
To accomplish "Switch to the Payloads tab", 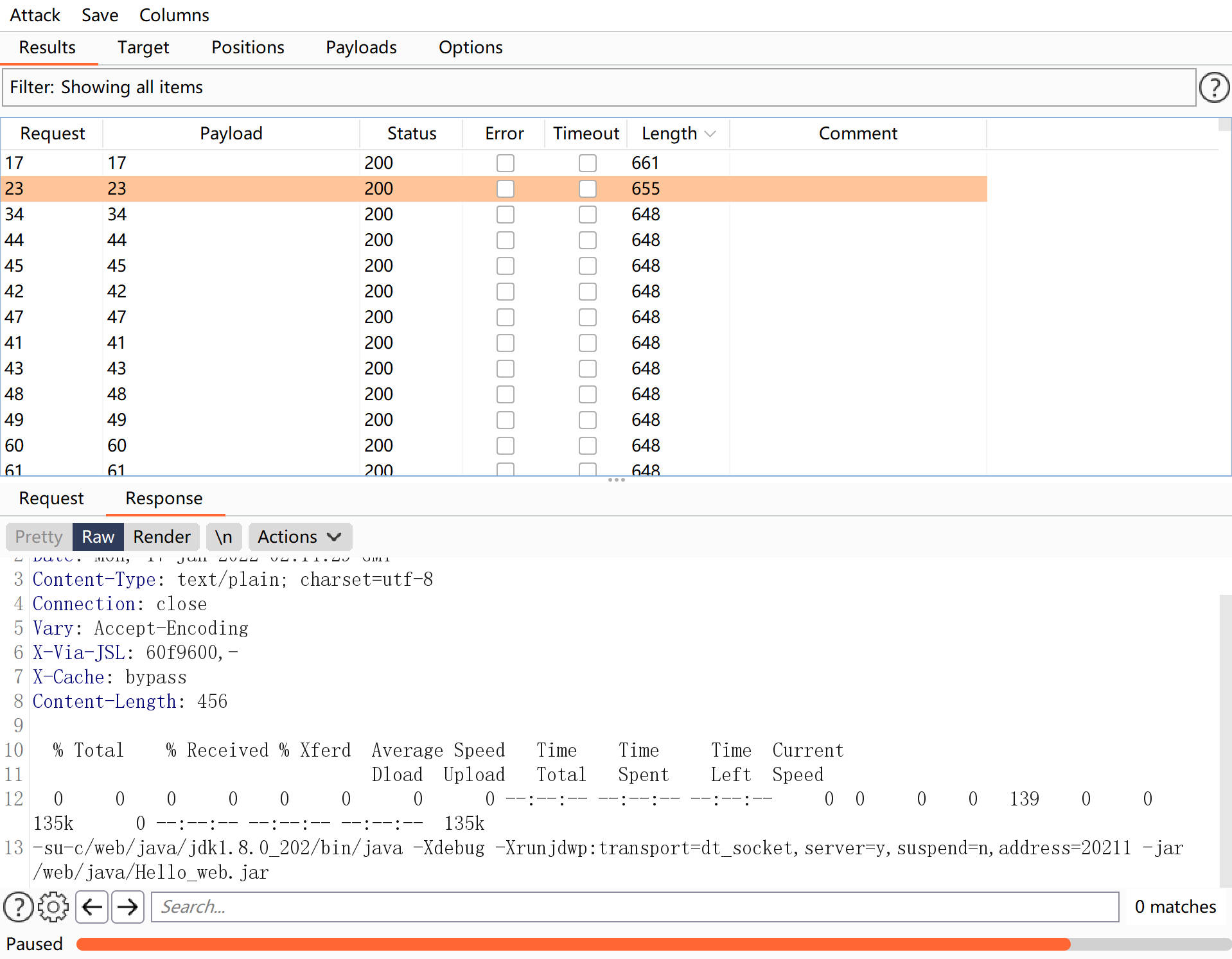I will tap(361, 48).
